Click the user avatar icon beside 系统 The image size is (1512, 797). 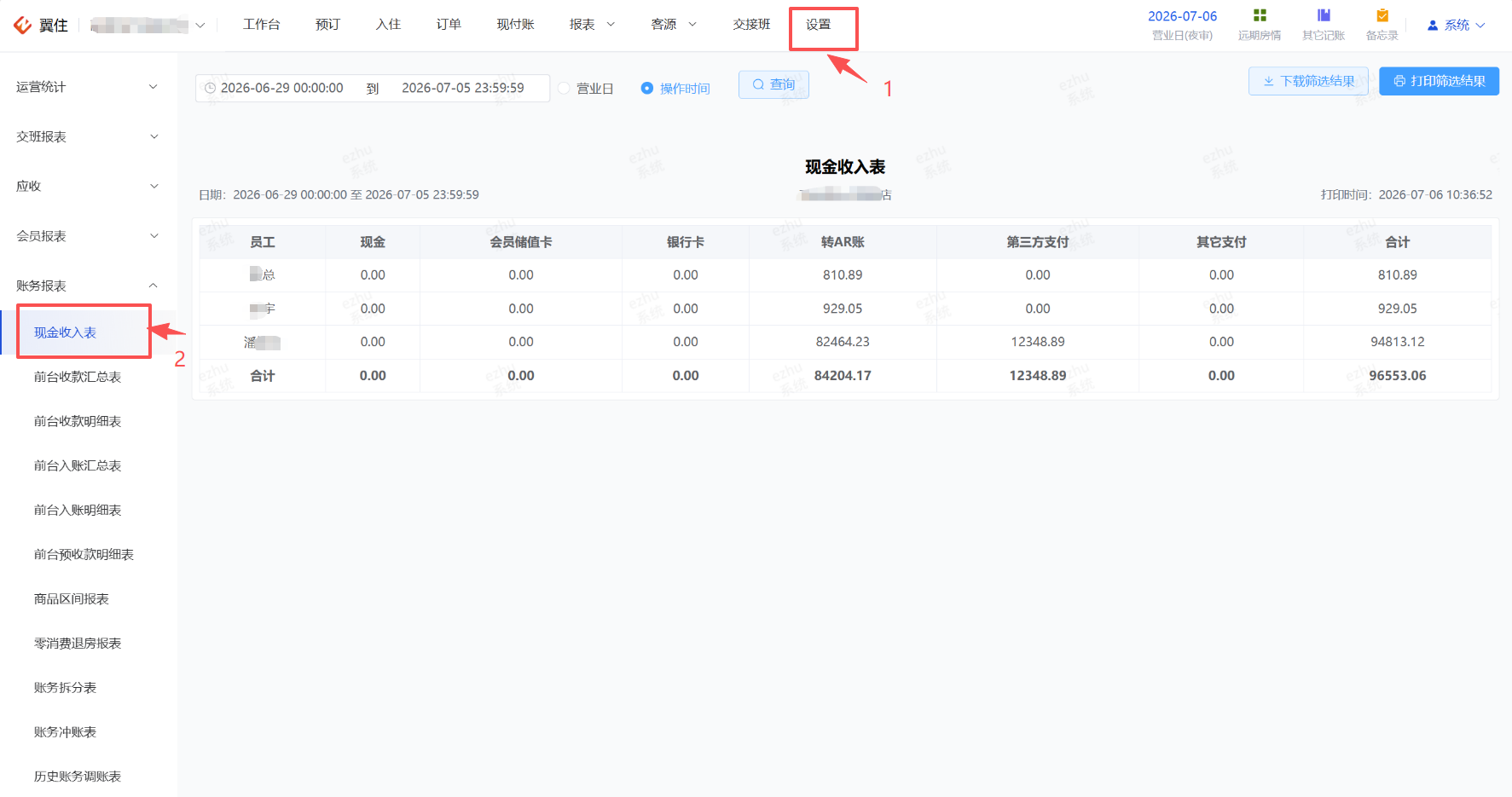[x=1433, y=26]
